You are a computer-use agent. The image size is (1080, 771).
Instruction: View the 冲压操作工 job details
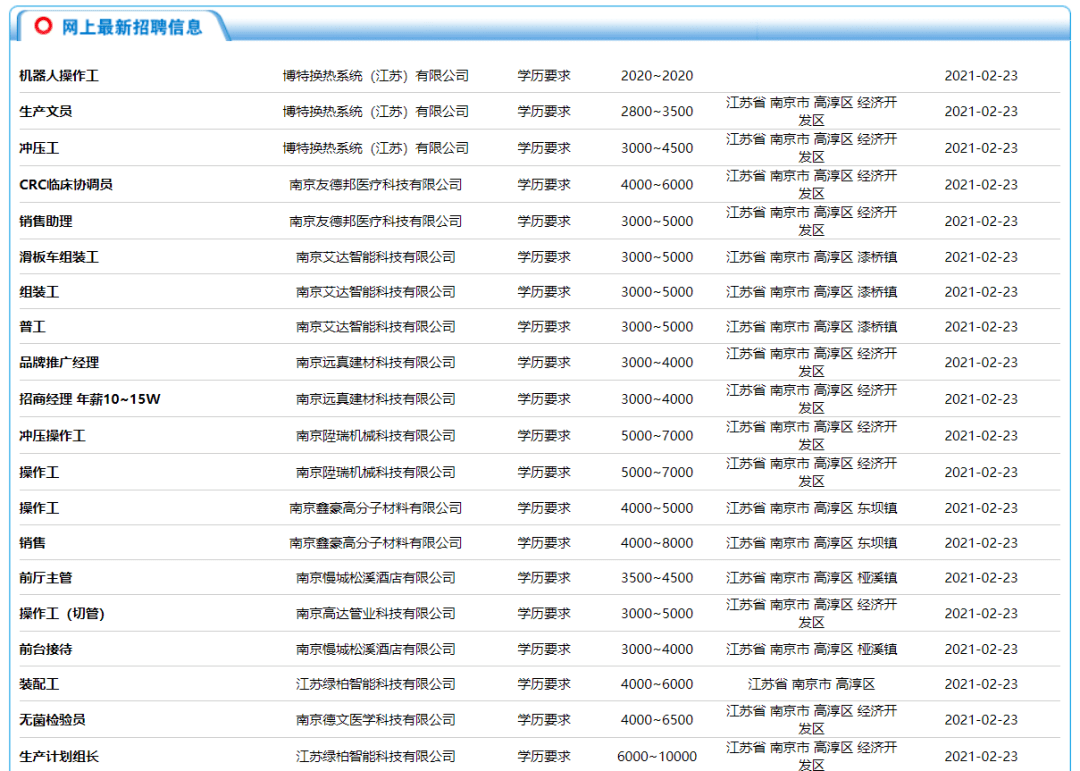click(x=52, y=436)
